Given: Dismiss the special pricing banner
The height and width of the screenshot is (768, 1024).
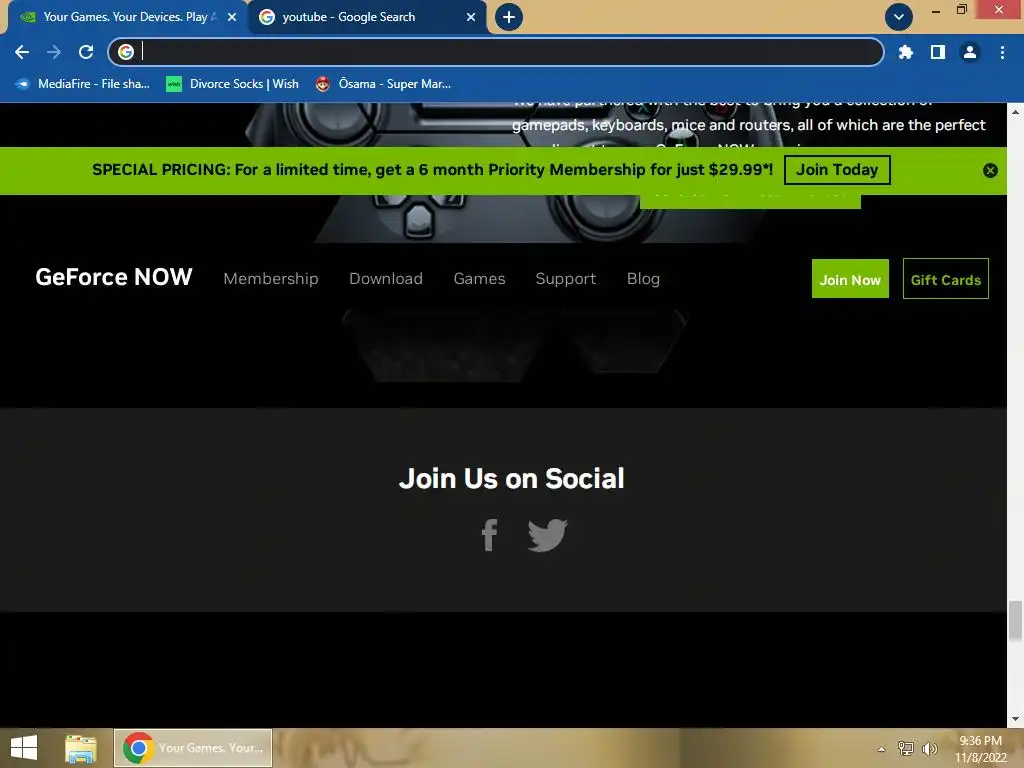Looking at the screenshot, I should click(990, 170).
